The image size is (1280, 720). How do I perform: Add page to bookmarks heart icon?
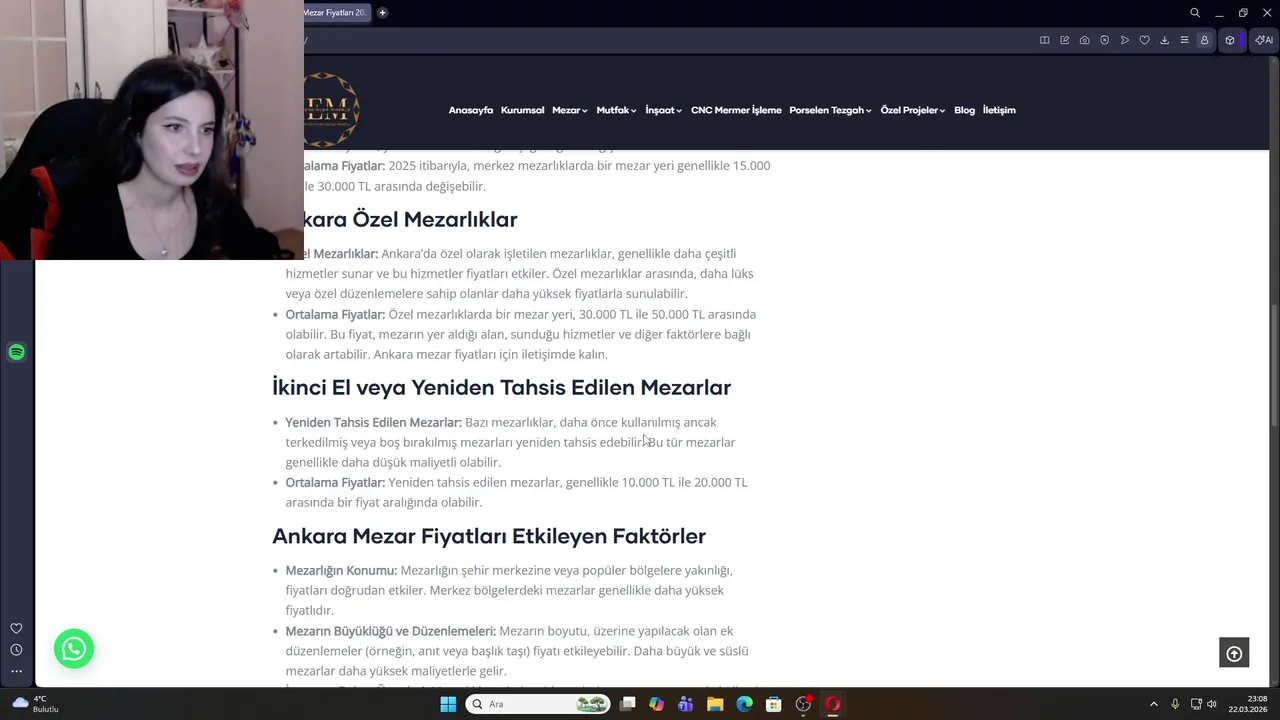point(1145,40)
